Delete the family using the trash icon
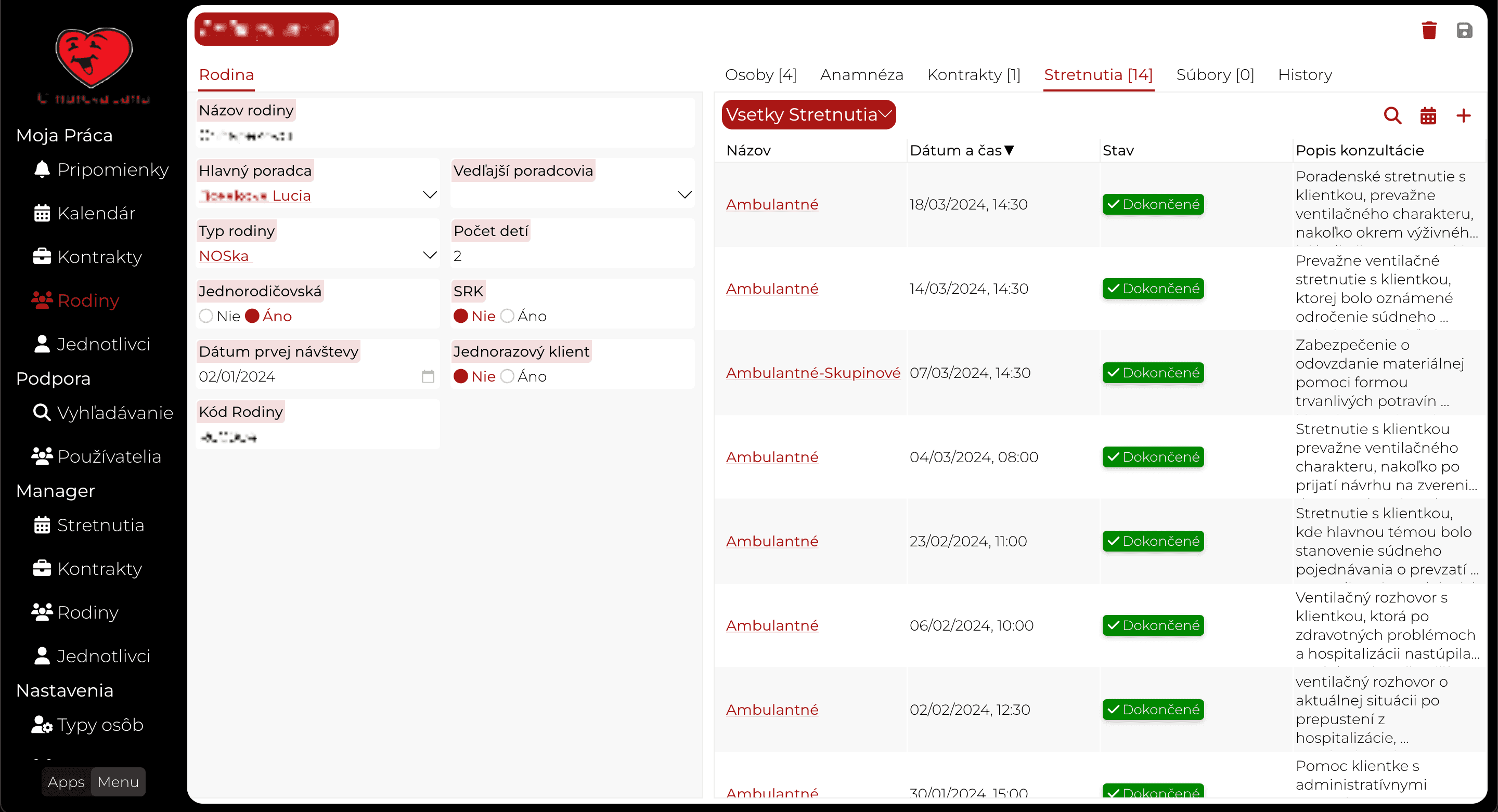Viewport: 1498px width, 812px height. pyautogui.click(x=1429, y=30)
